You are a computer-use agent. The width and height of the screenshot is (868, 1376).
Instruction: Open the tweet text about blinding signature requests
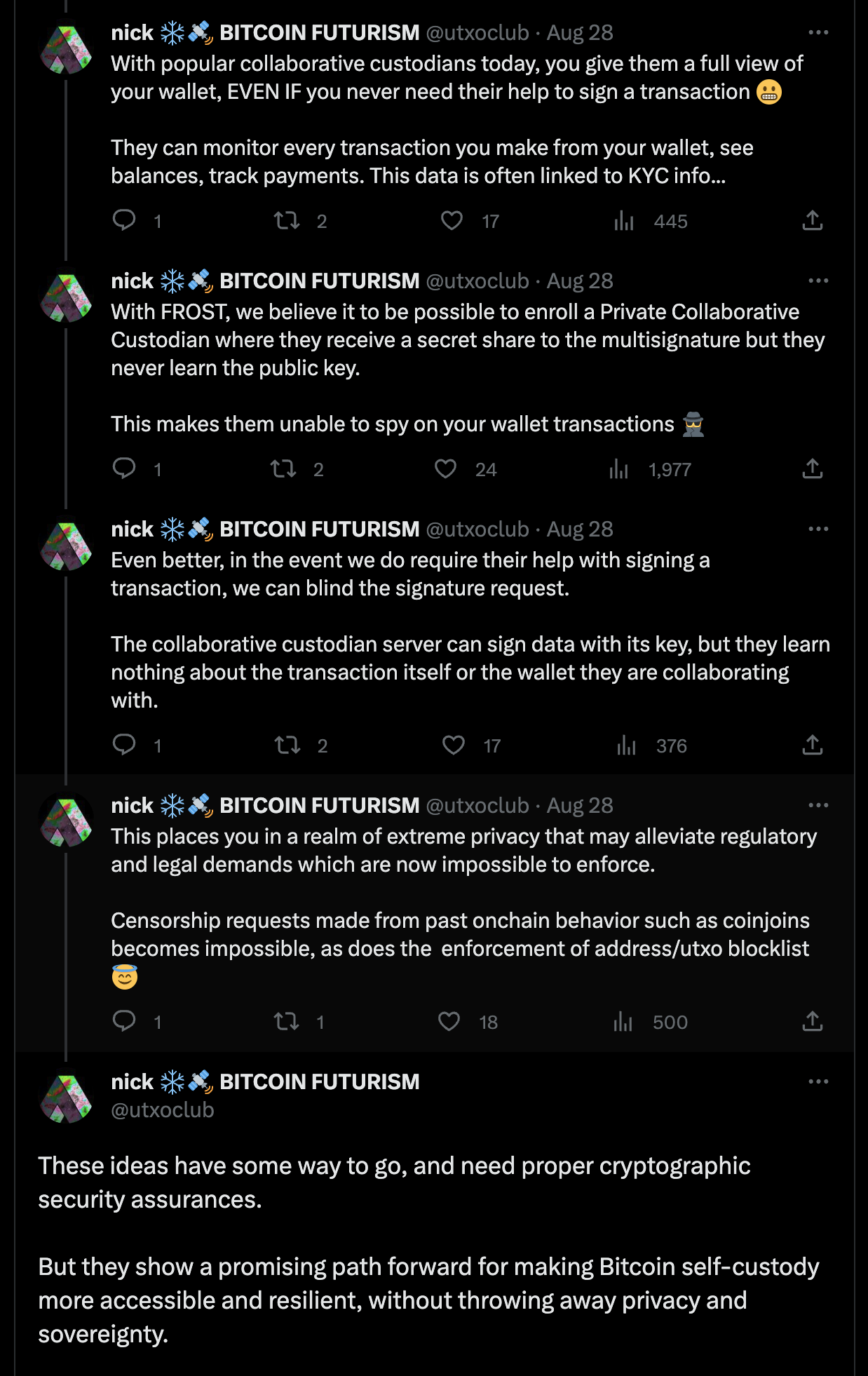pos(410,574)
